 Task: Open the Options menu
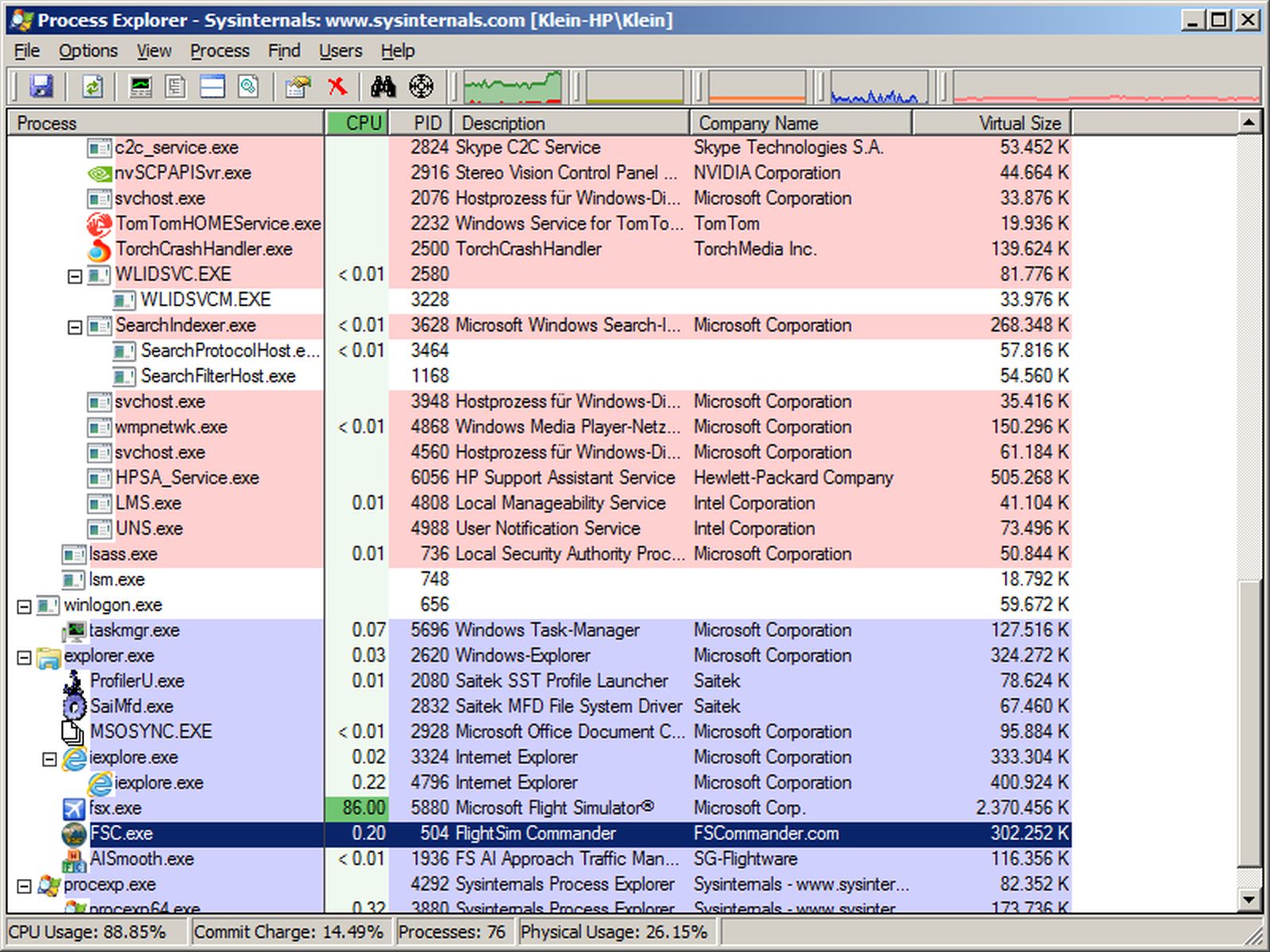coord(88,51)
